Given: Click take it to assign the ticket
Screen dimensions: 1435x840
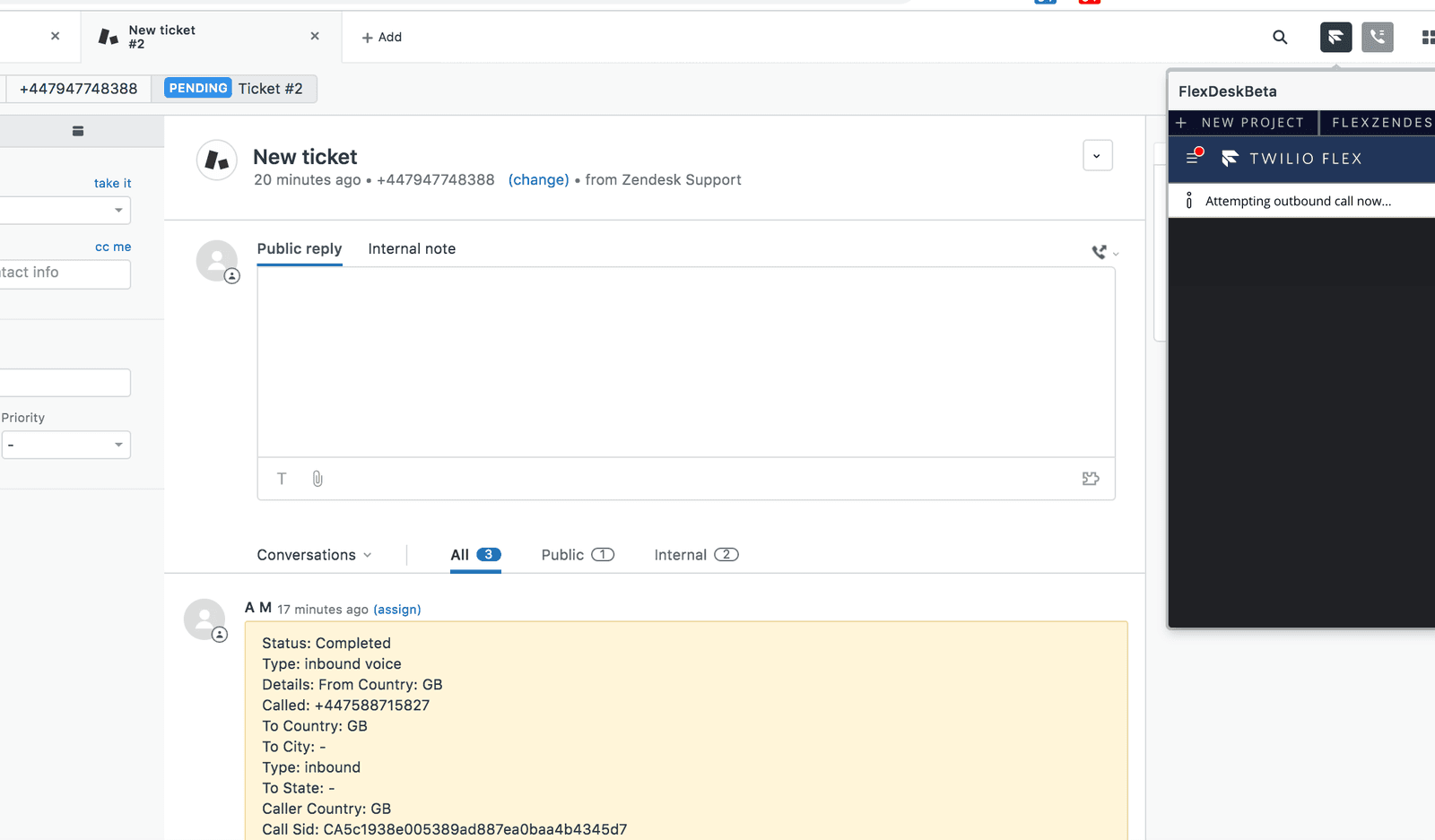Looking at the screenshot, I should click(x=112, y=182).
